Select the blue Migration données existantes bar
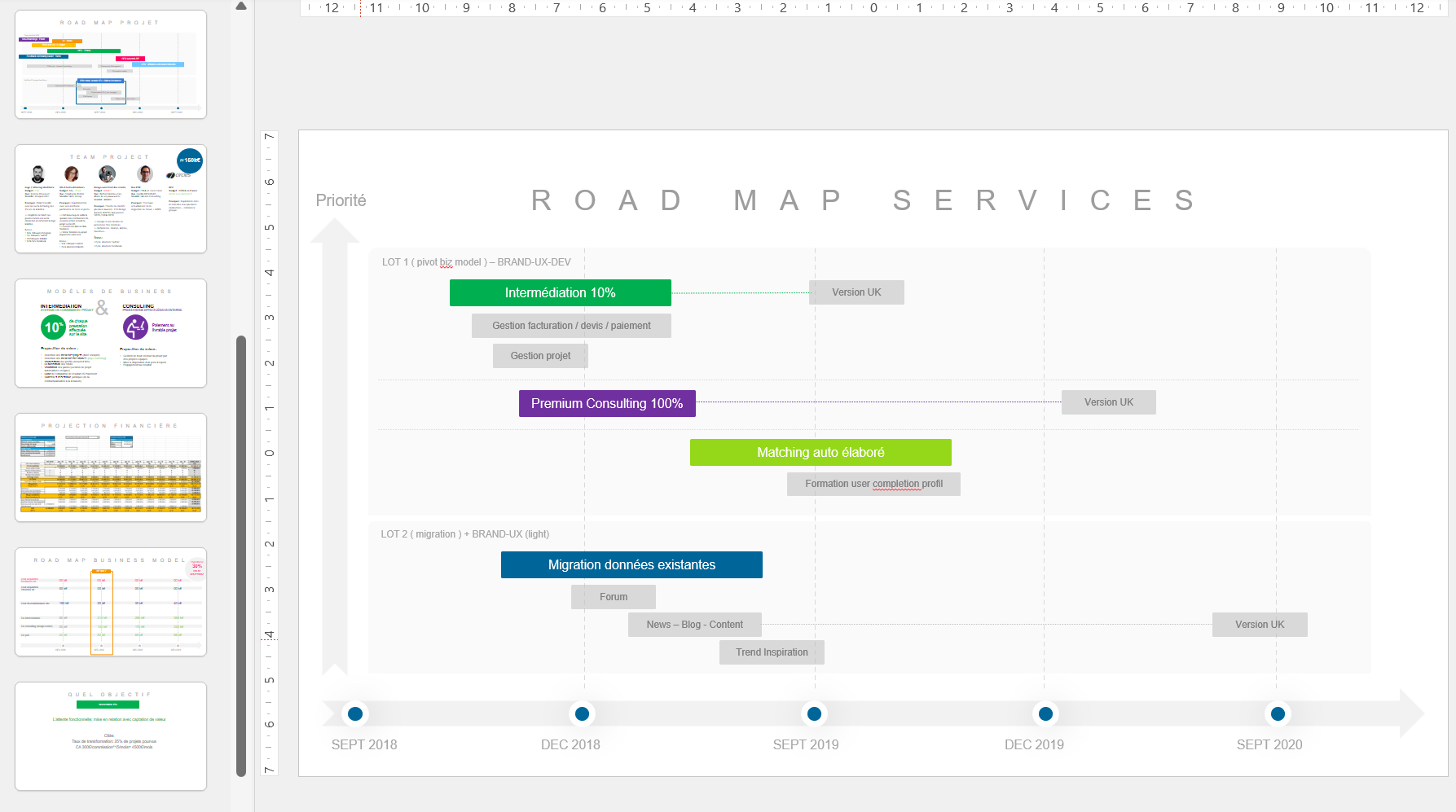Image resolution: width=1456 pixels, height=812 pixels. click(x=631, y=565)
